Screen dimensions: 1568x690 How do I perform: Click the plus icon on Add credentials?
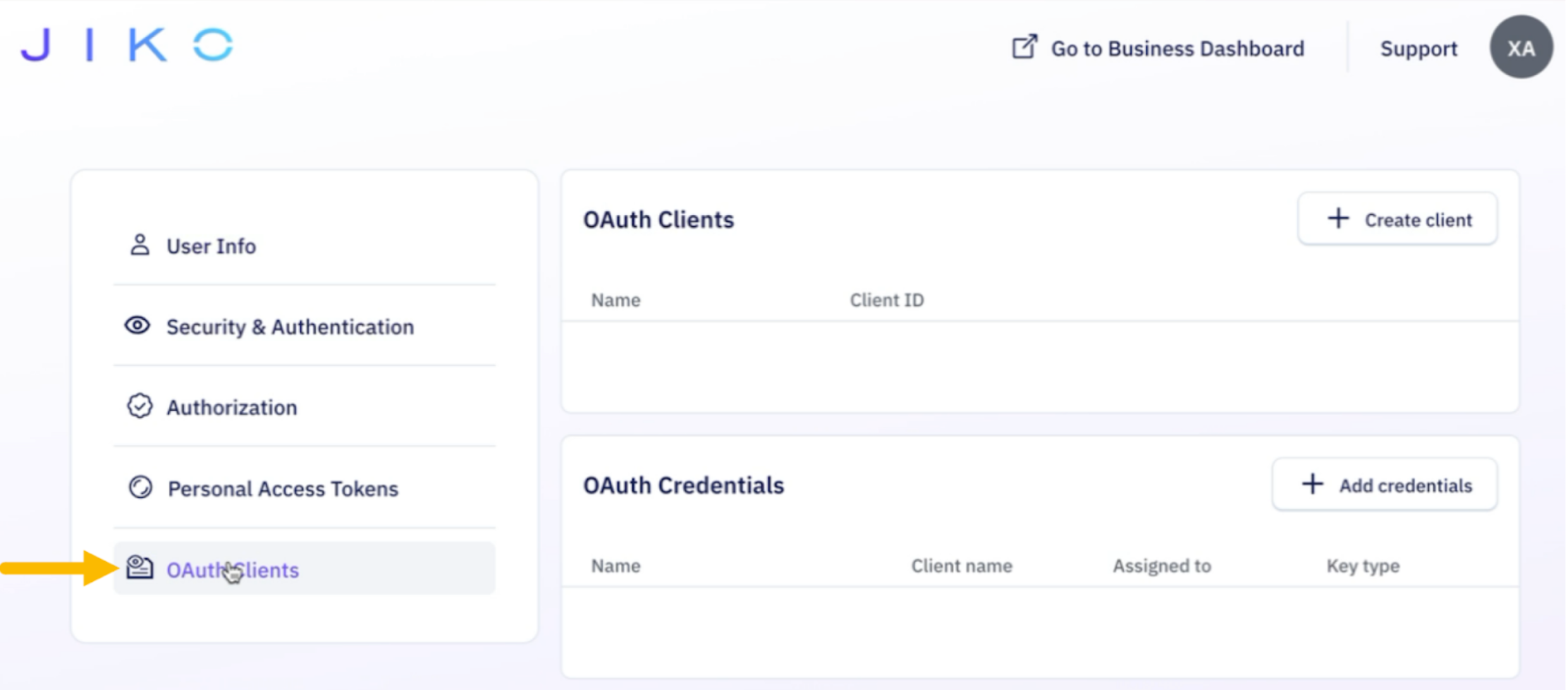[x=1314, y=485]
